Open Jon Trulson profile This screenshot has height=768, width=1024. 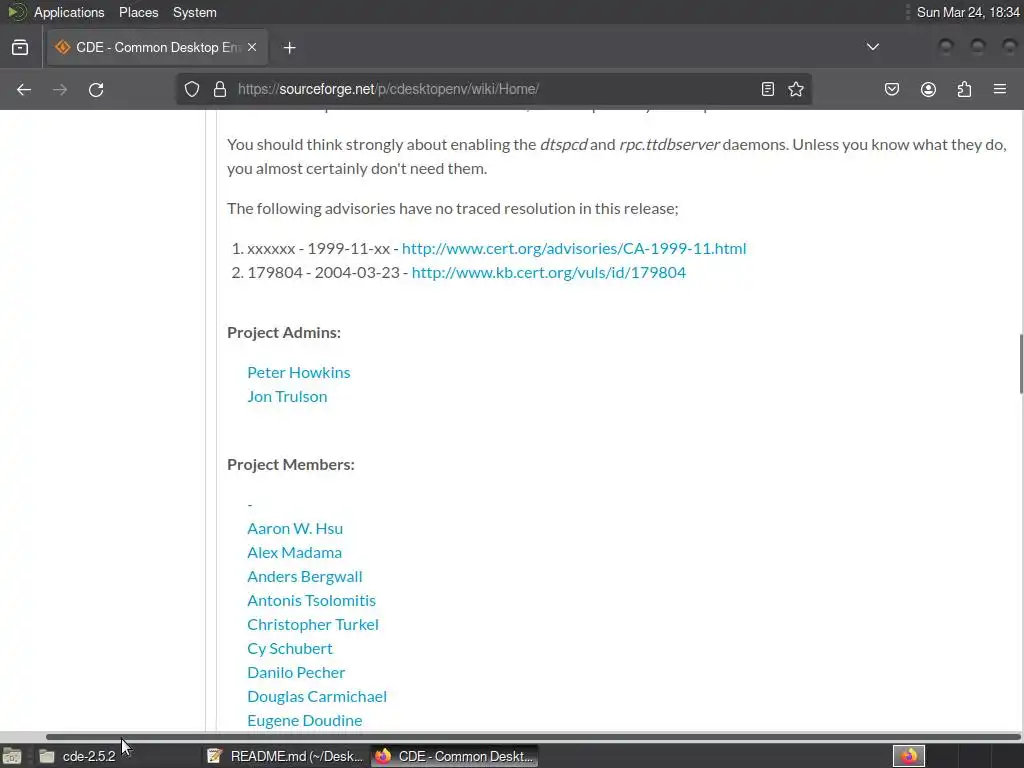coord(287,397)
